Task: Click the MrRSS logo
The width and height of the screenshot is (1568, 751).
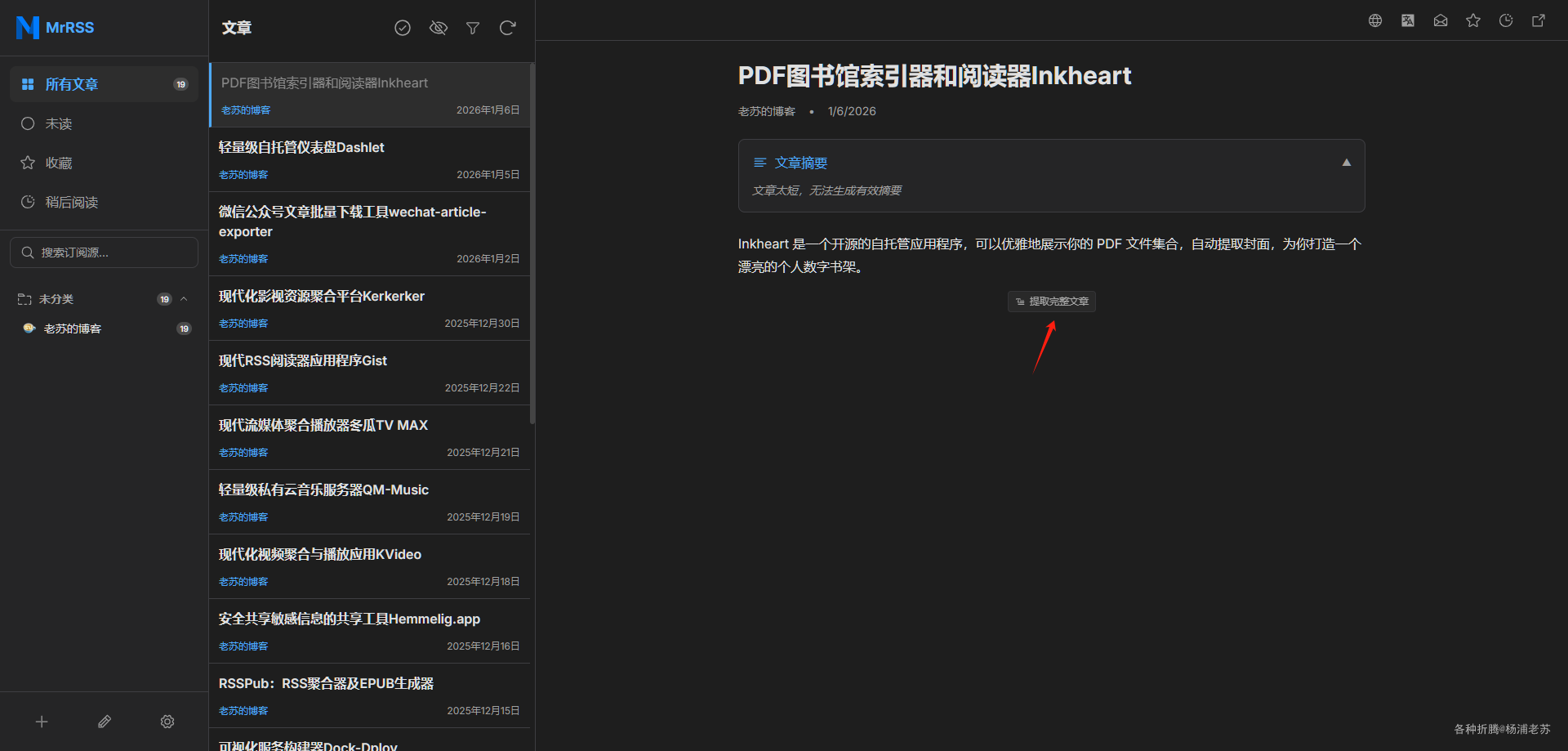Action: 55,28
